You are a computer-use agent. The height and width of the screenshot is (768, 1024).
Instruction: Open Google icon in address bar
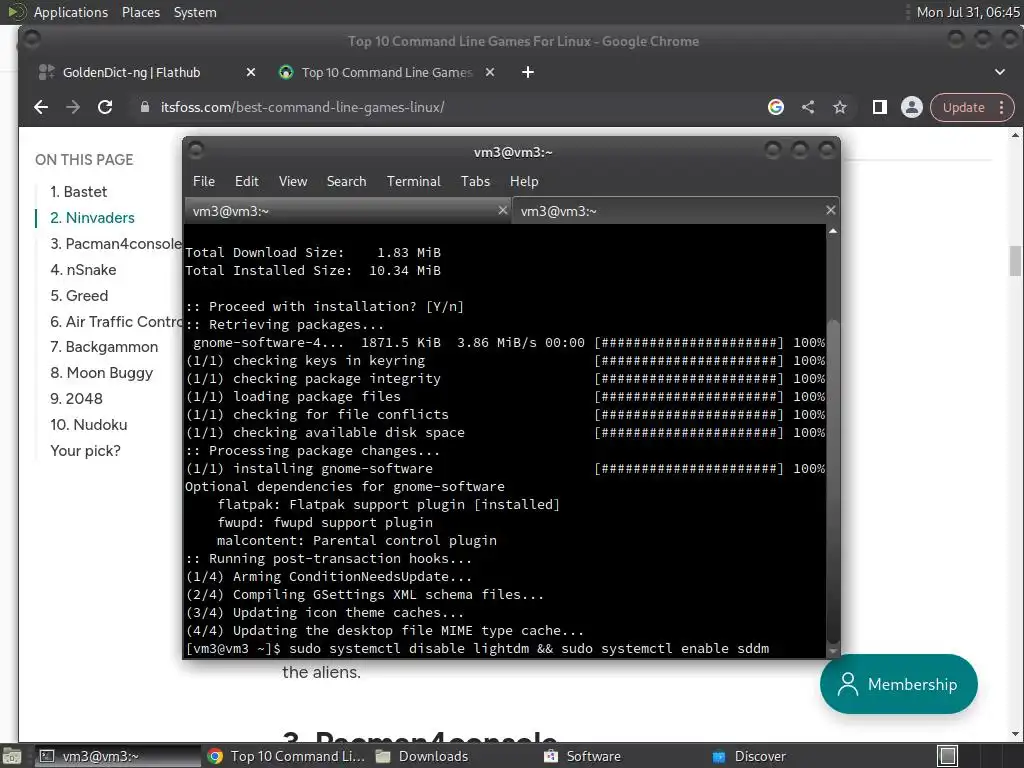(x=776, y=107)
